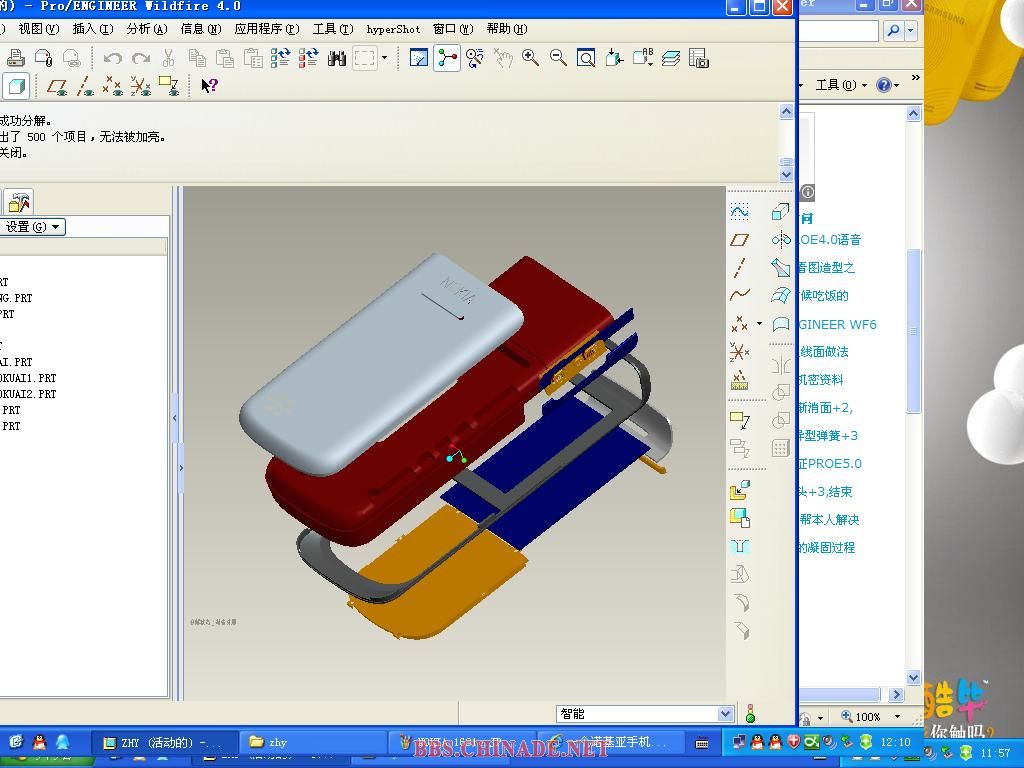Viewport: 1024px width, 768px height.
Task: Click the Repaint screen icon
Action: [x=419, y=58]
